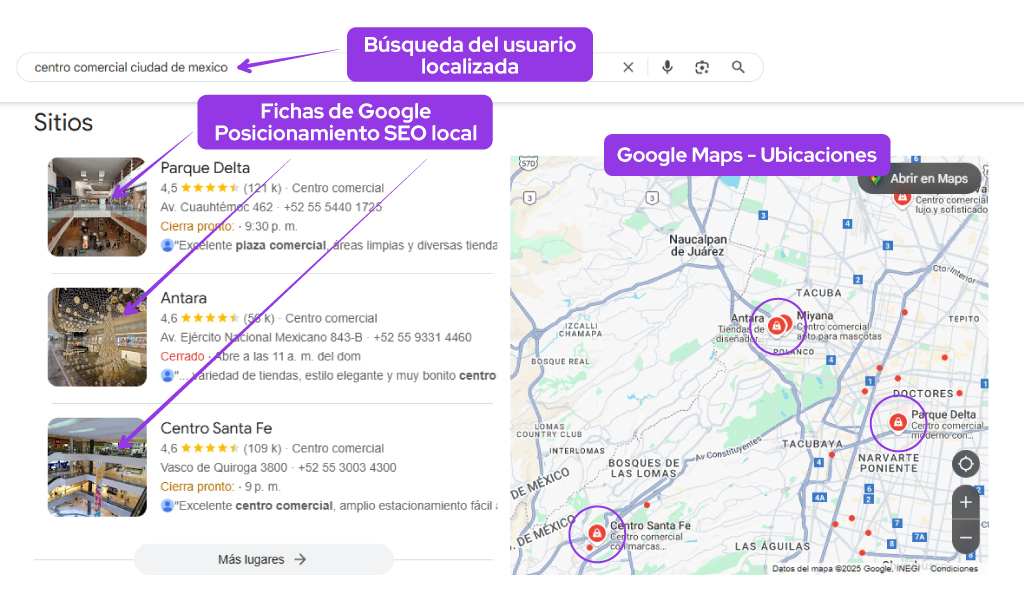This screenshot has width=1024, height=600.
Task: View the Centro Santa Fe photo thumbnail
Action: point(97,467)
